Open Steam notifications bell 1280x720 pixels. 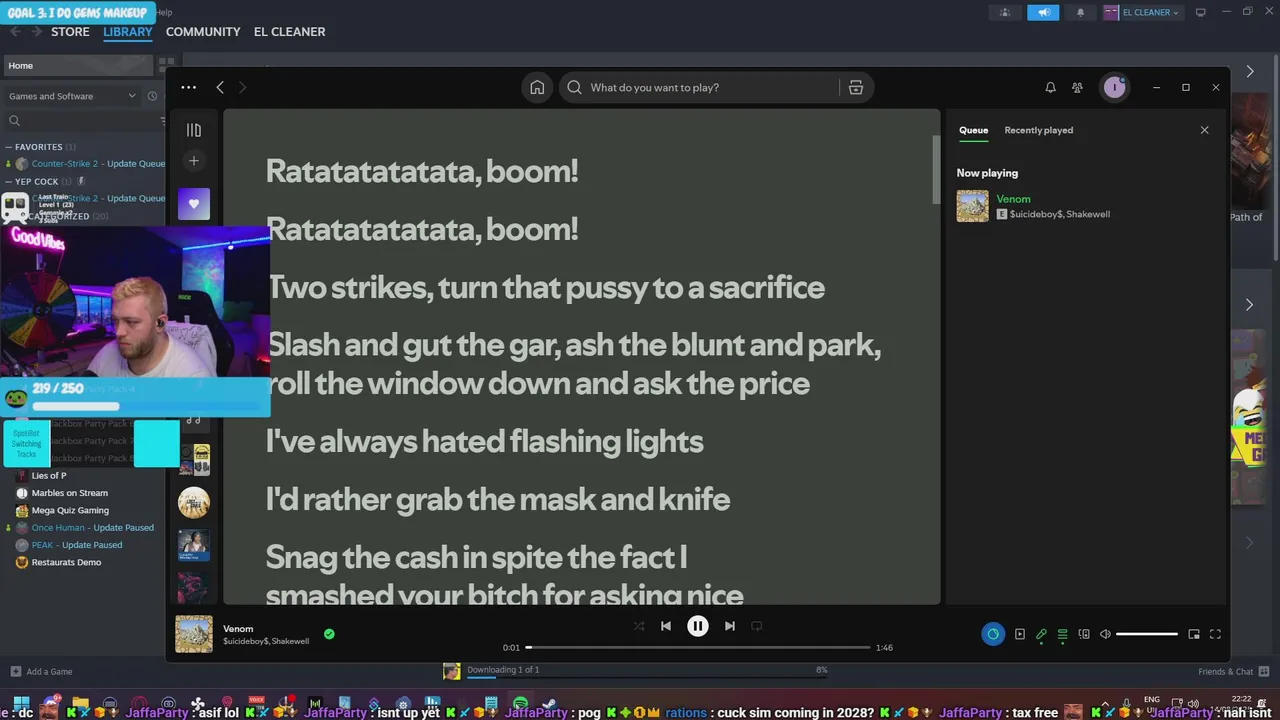[x=1080, y=13]
